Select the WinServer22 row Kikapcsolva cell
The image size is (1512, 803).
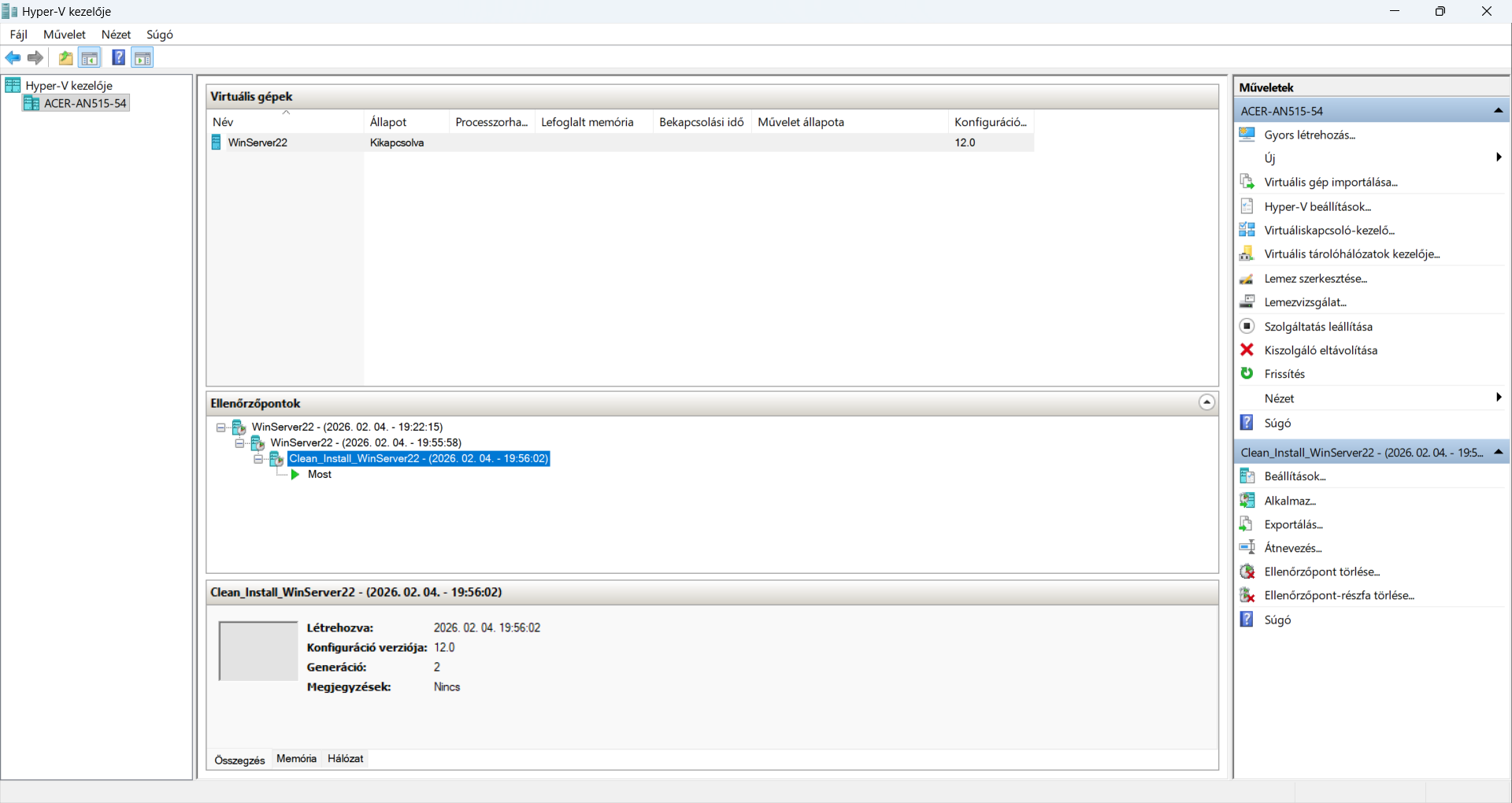point(397,142)
